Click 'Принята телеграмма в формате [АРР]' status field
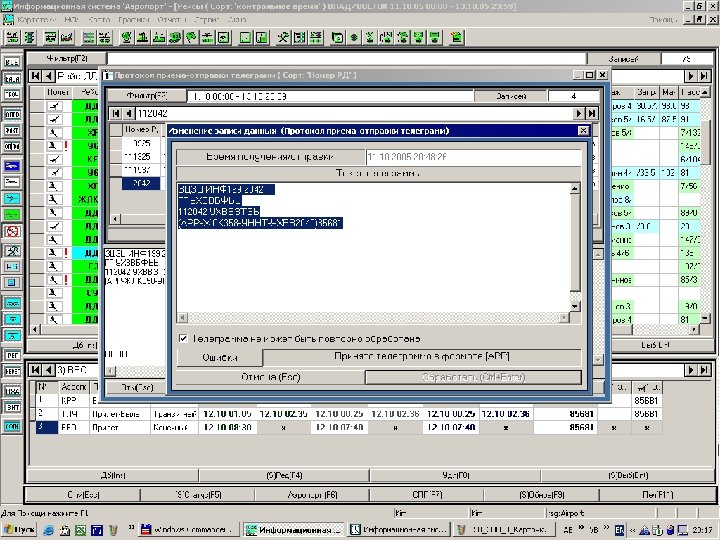The height and width of the screenshot is (540, 720). (x=422, y=356)
